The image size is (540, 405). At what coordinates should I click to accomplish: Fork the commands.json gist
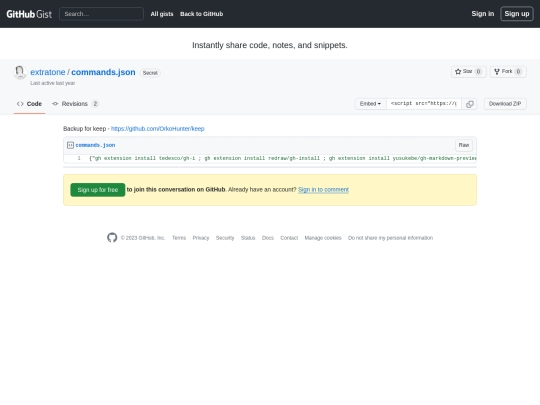508,72
